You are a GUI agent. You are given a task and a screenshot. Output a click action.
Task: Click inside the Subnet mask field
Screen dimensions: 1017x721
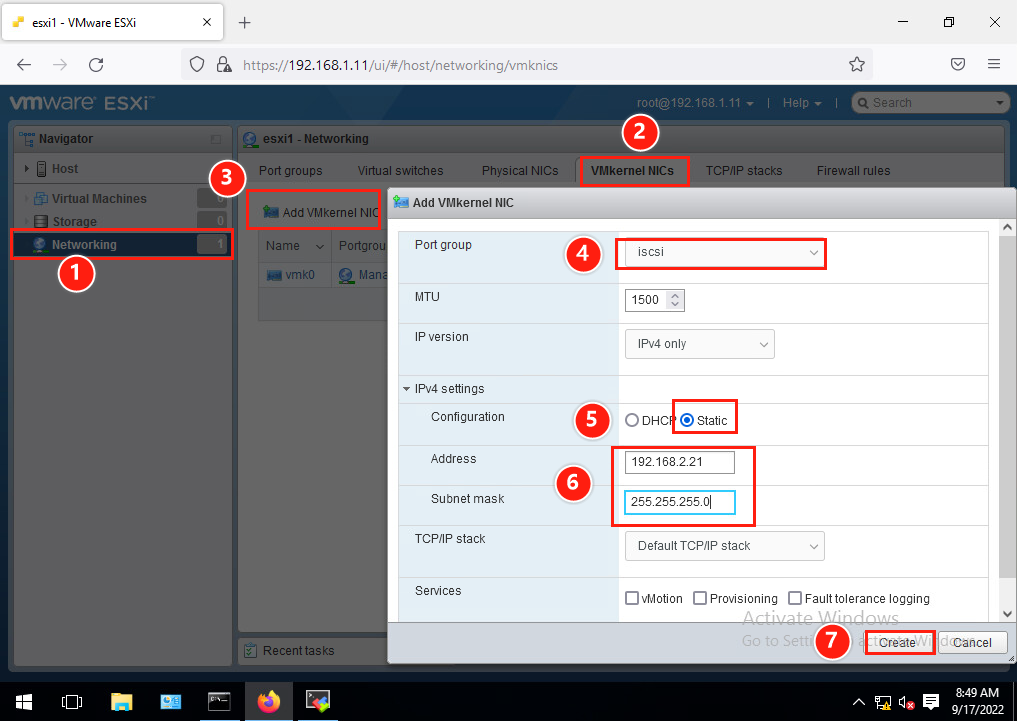[678, 502]
